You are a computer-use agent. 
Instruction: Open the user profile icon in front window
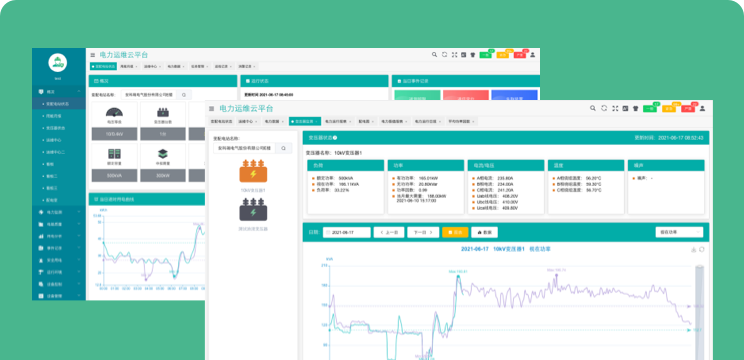pyautogui.click(x=702, y=108)
